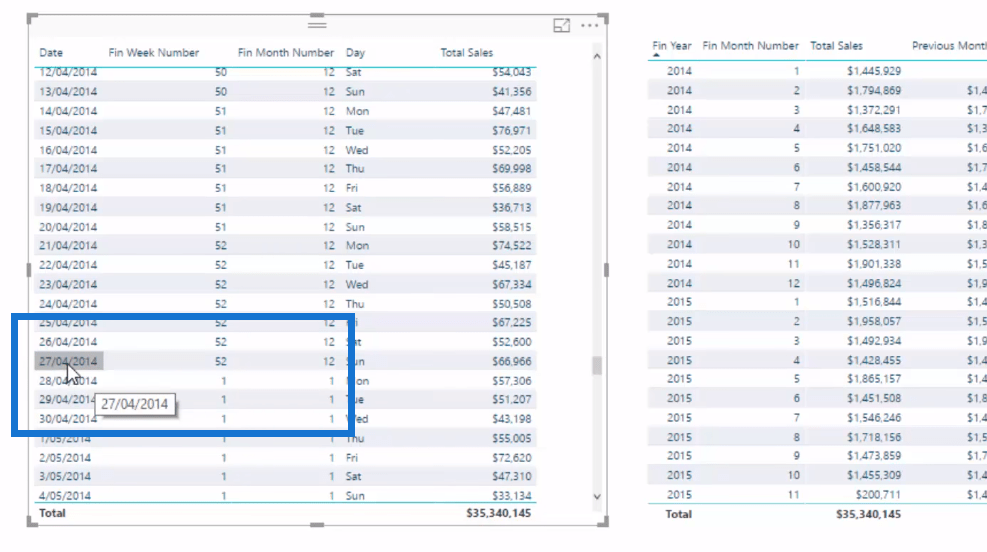This screenshot has height=552, width=987.
Task: Sort by Fin Week Number header
Action: (x=154, y=53)
